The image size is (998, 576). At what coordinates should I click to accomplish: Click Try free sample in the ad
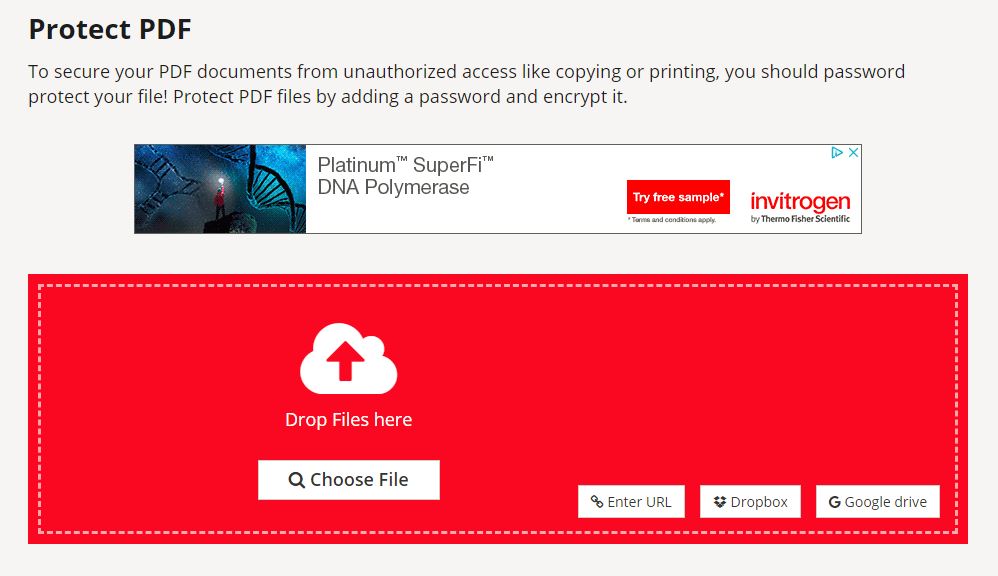point(678,197)
